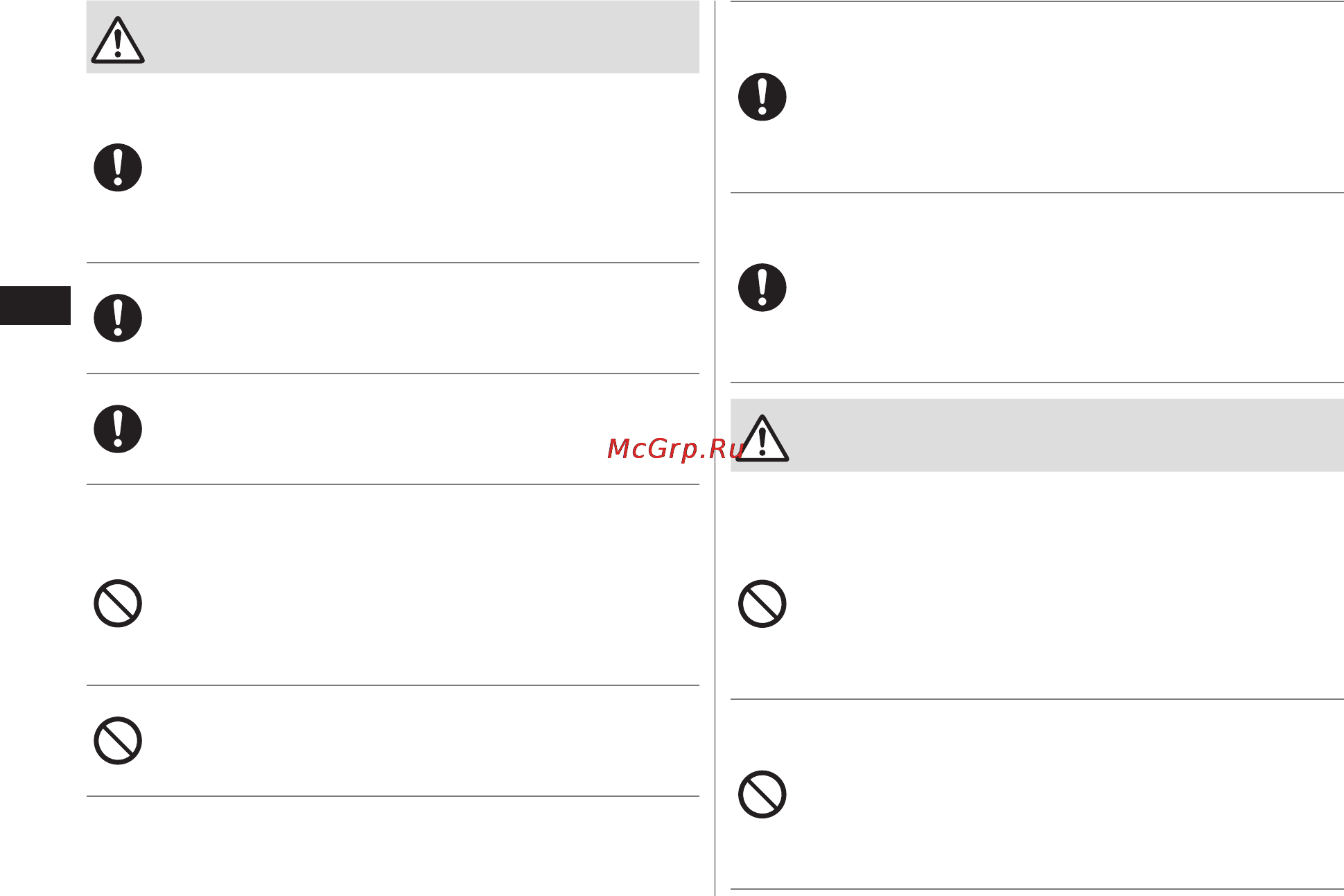Select the black chapter tab on the page edge
Screen dimensions: 1344x896
coord(35,306)
